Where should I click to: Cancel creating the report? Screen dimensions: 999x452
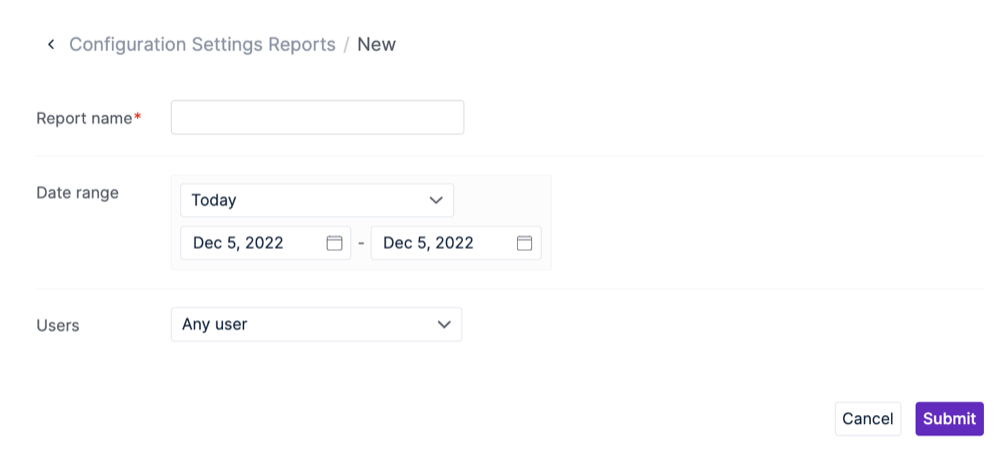[x=868, y=419]
